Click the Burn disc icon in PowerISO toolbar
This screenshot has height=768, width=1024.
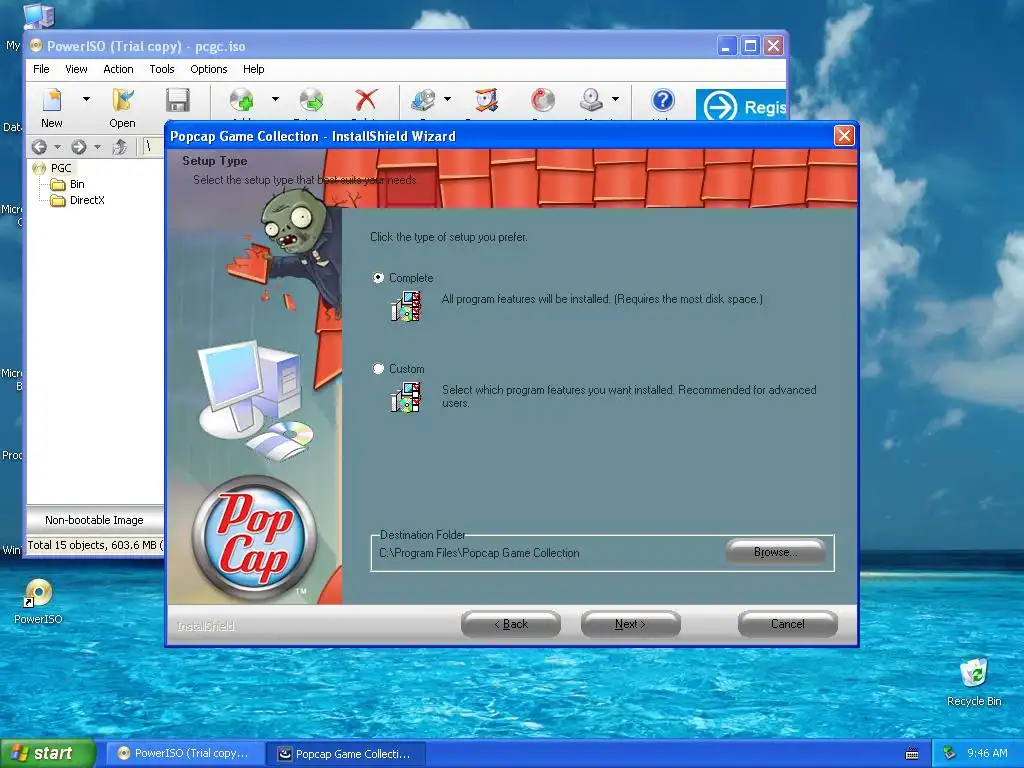click(543, 100)
